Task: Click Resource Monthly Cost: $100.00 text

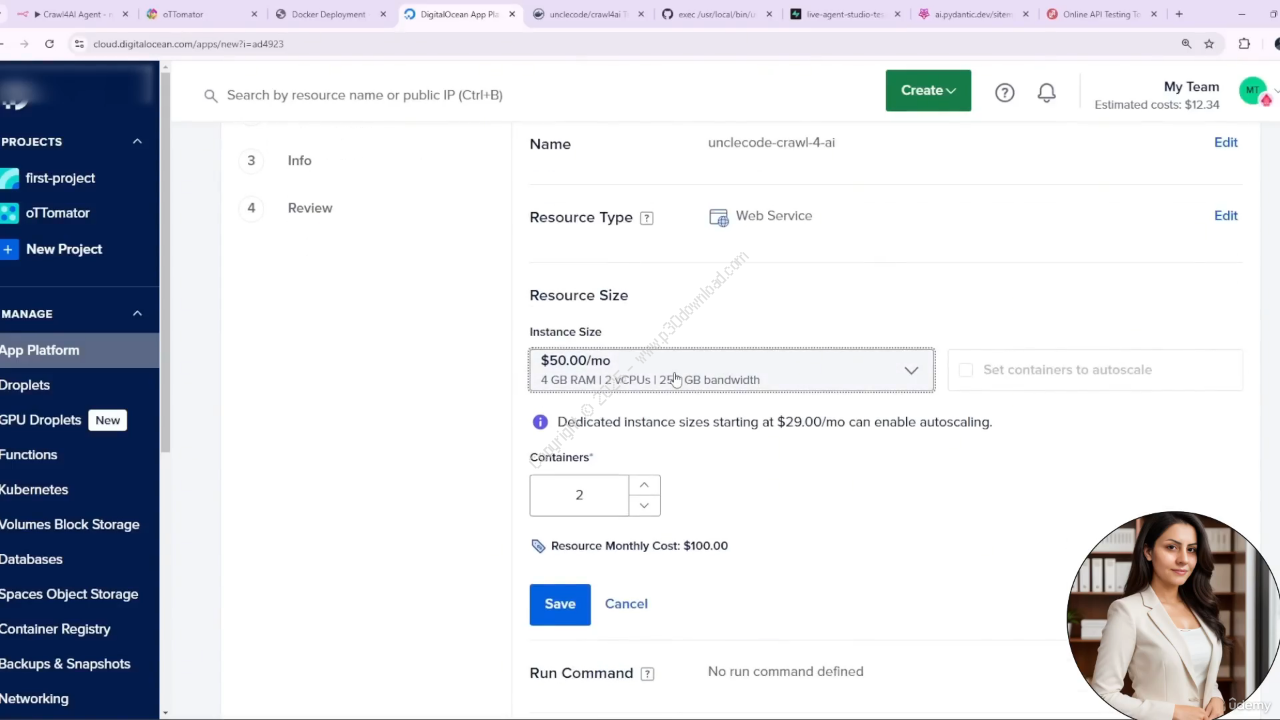Action: (639, 546)
